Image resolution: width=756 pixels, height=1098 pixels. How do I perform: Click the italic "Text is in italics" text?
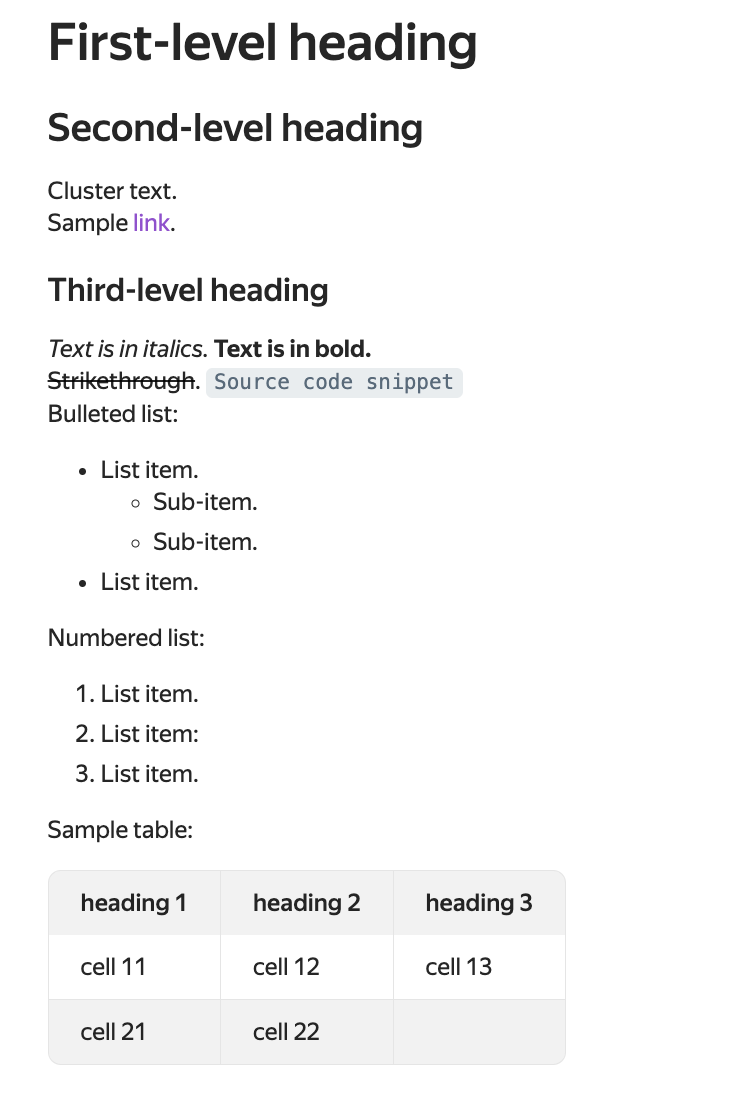127,349
